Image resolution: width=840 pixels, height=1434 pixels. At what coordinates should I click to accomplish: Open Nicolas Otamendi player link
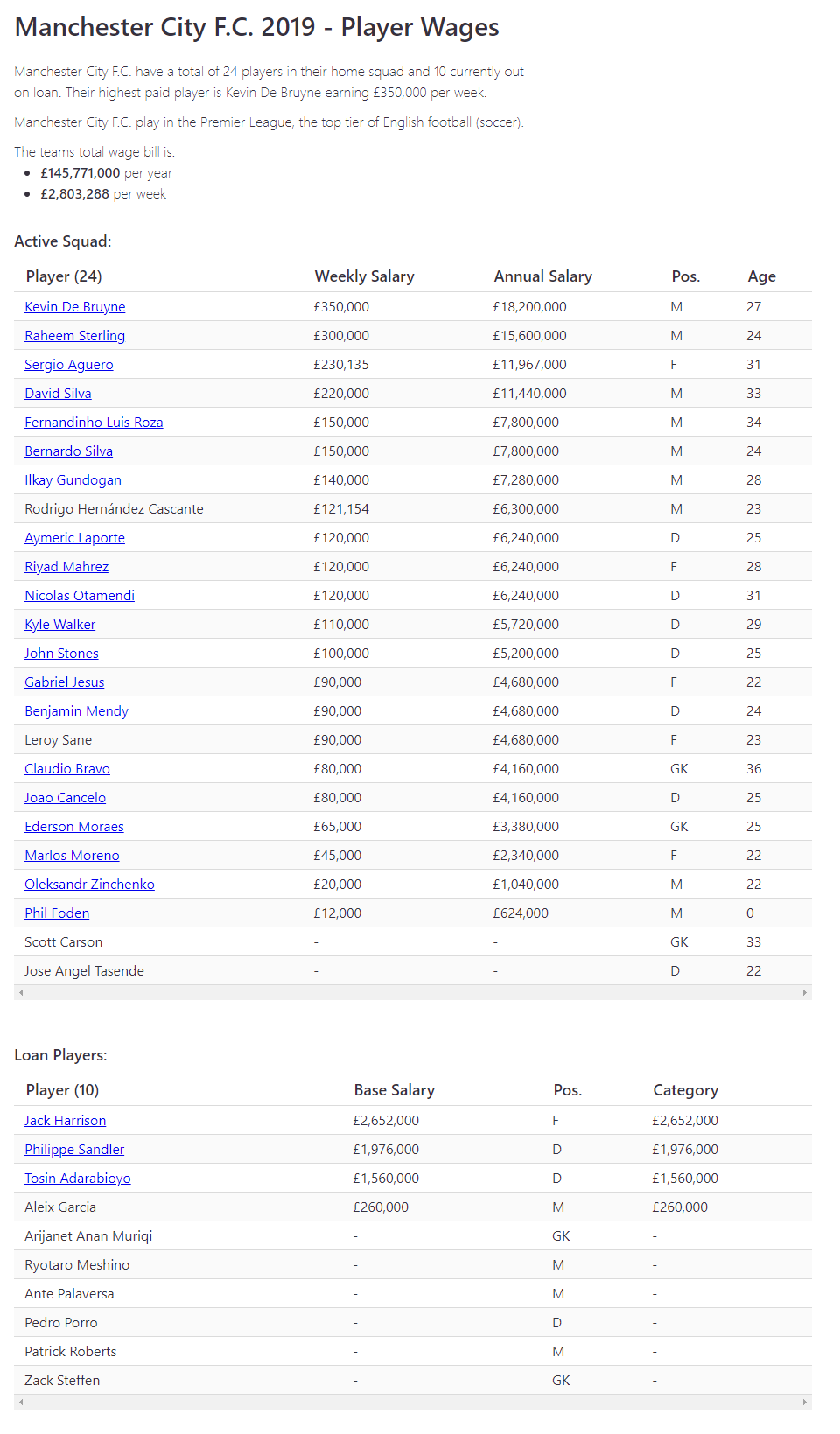pyautogui.click(x=80, y=596)
